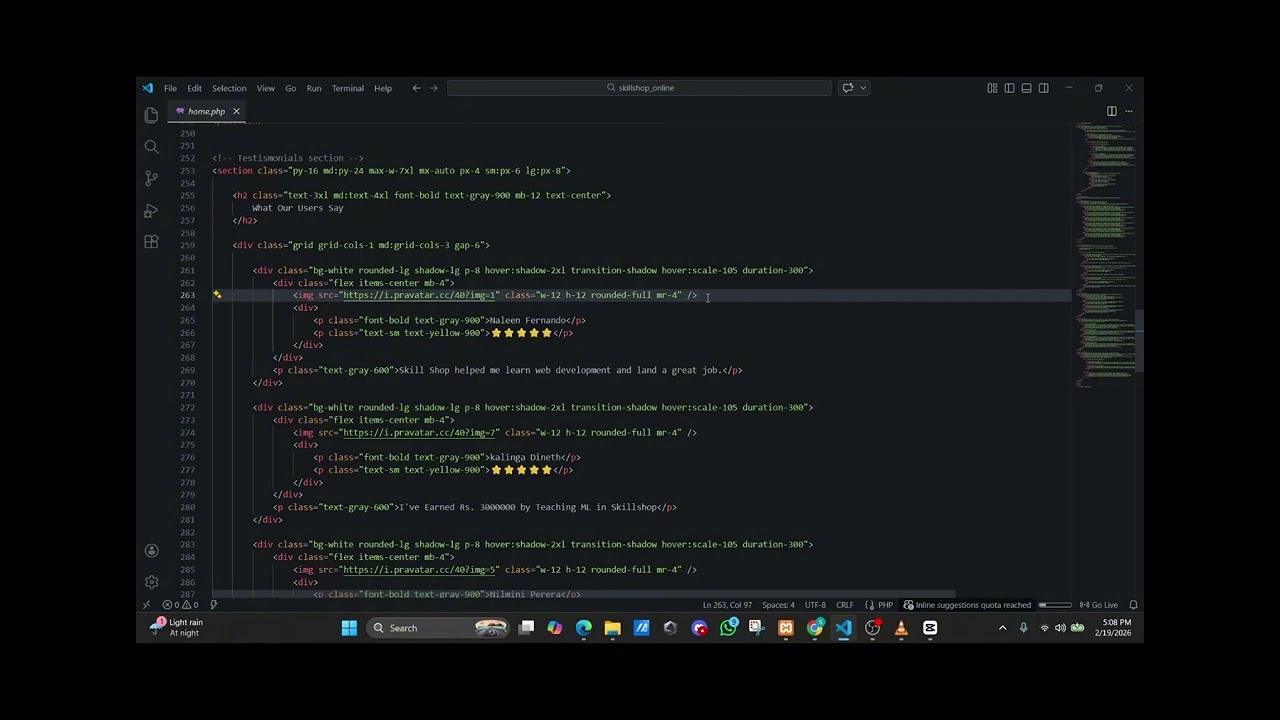Click the 'Naleen Fernando' text on line 265
Viewport: 1280px width, 720px height.
[x=527, y=320]
